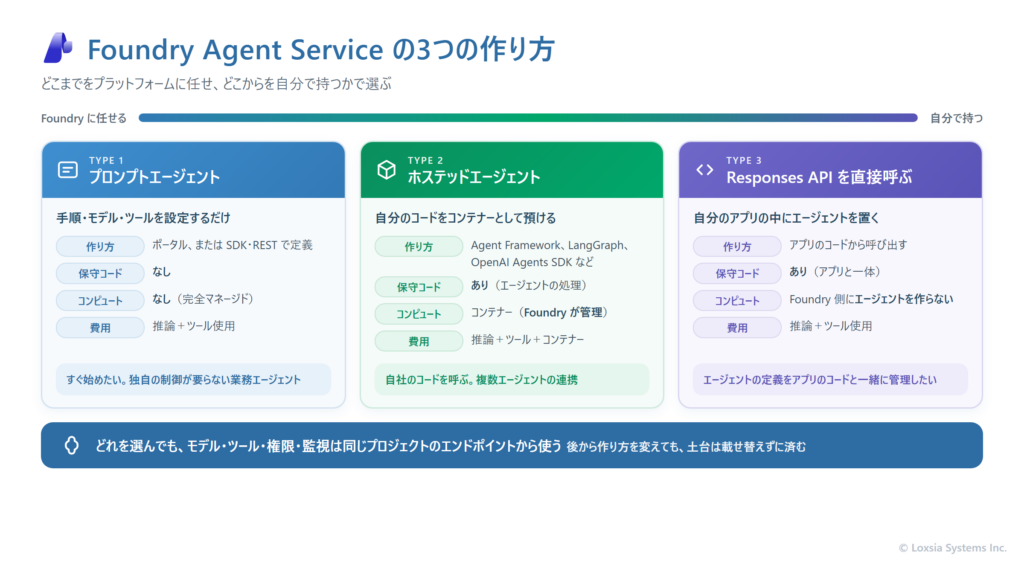This screenshot has width=1024, height=563.
Task: Click the icon in the bottom blue banner
Action: (x=72, y=445)
